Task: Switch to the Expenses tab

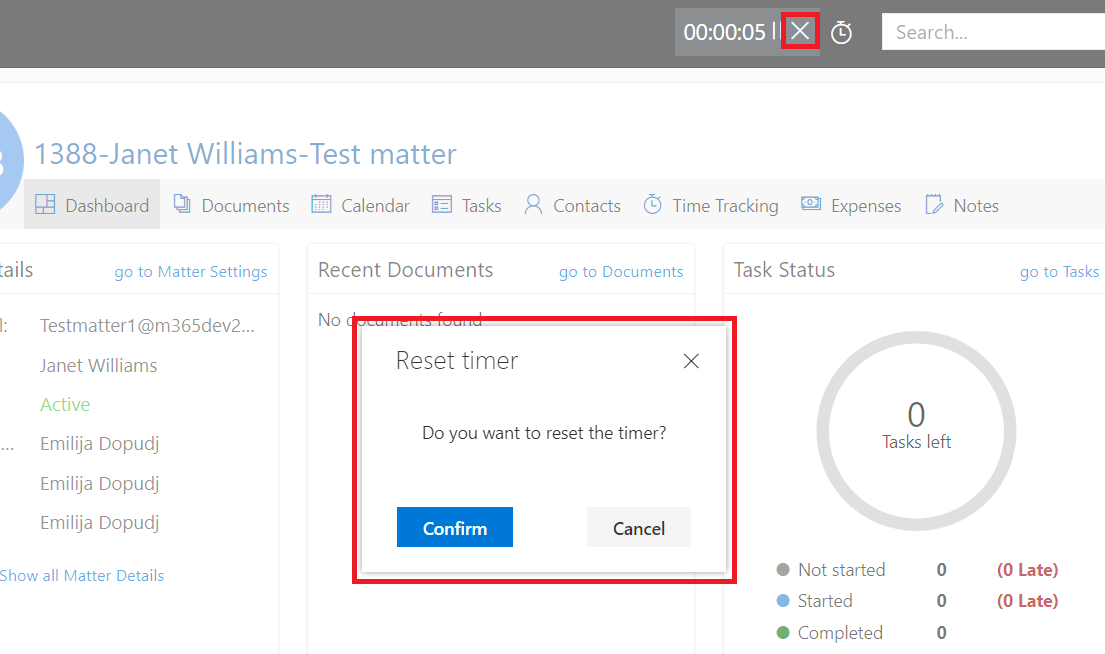Action: pos(851,205)
